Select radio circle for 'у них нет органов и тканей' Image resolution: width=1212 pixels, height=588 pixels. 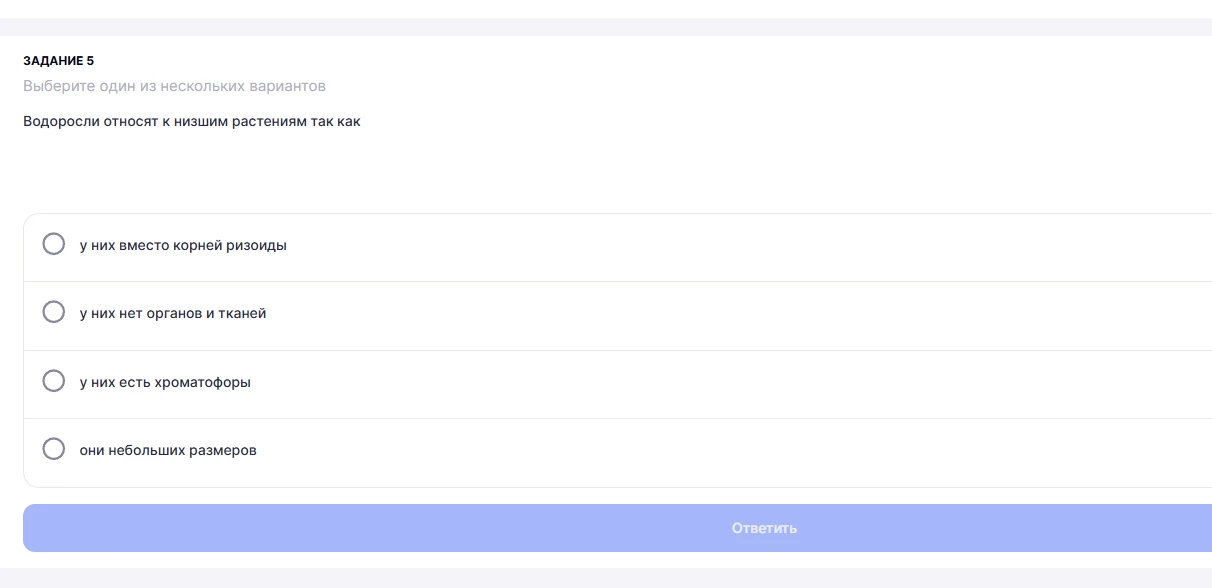click(54, 312)
